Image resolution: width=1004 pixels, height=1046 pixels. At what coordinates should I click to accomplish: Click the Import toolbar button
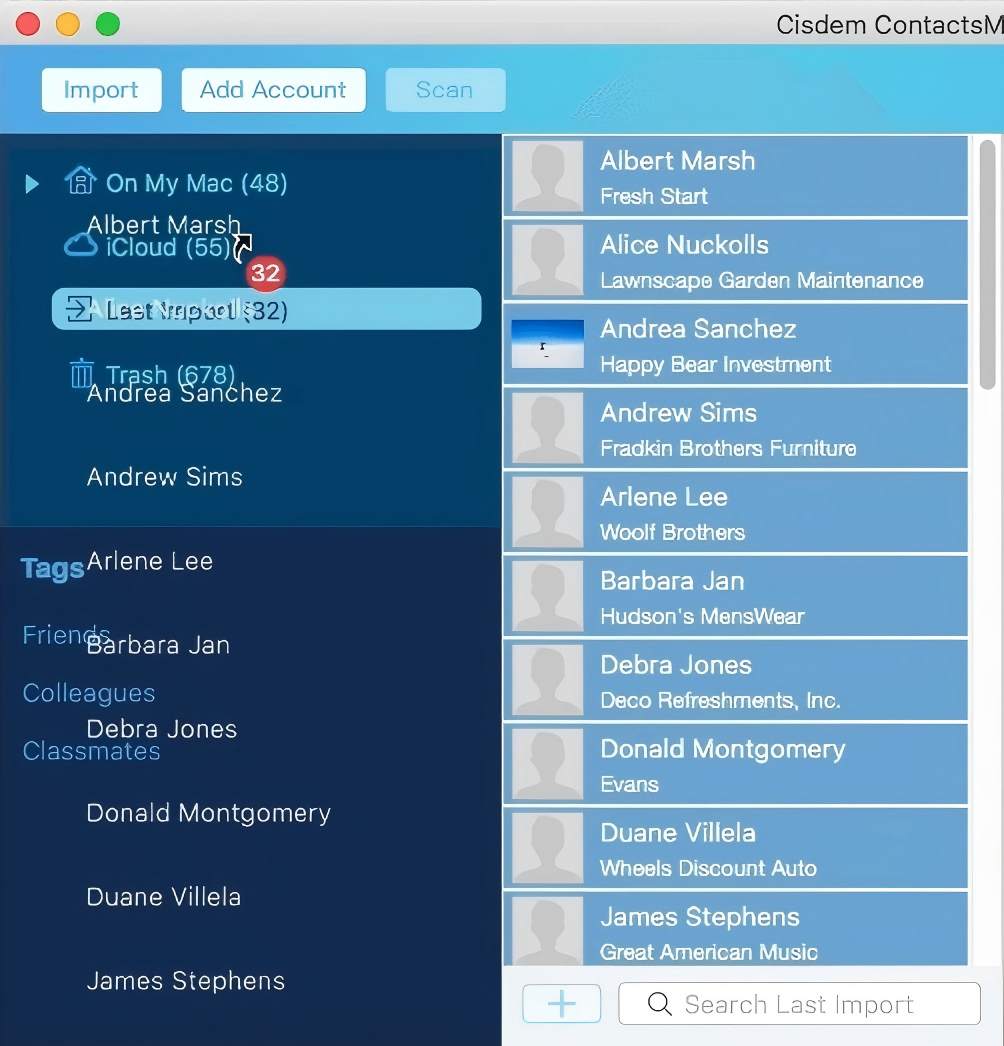tap(100, 89)
